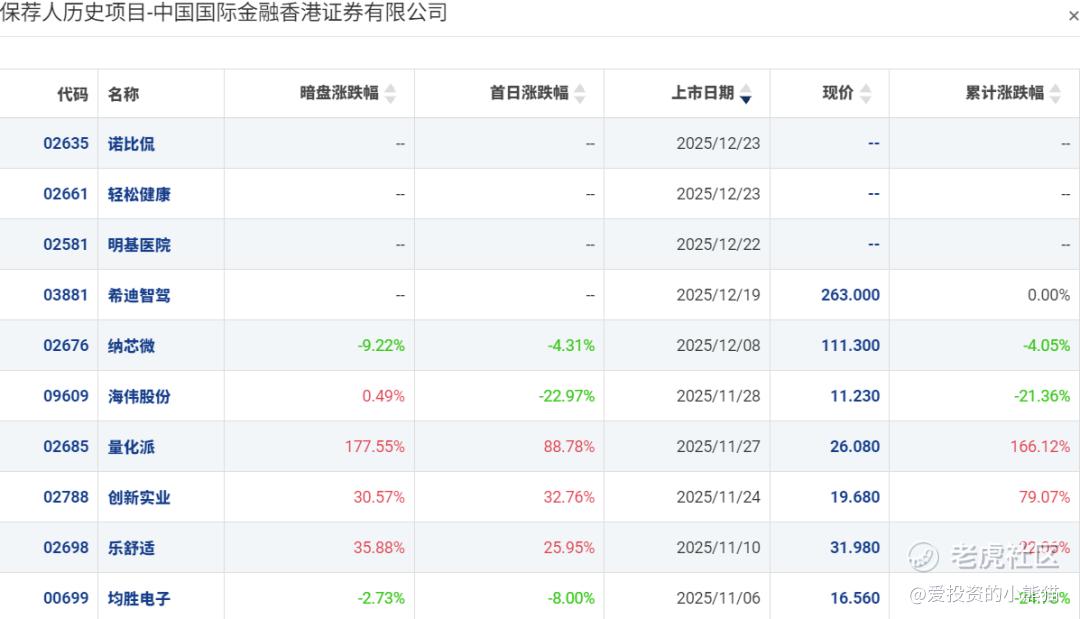Click the 名称 column header
Viewport: 1080px width, 619px height.
(x=123, y=94)
